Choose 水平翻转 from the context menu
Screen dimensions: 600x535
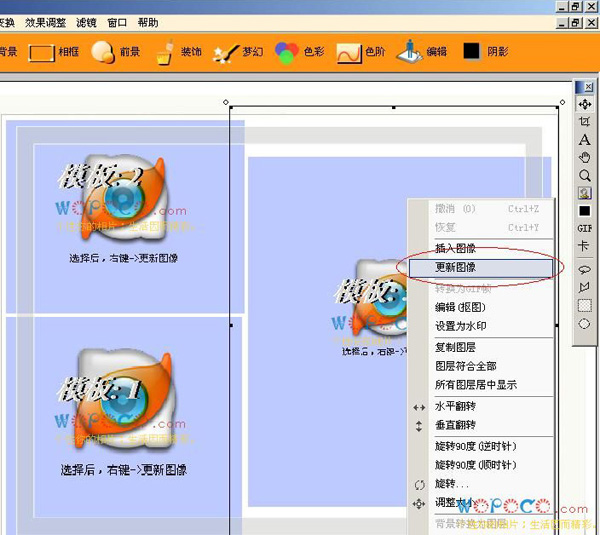(x=481, y=406)
